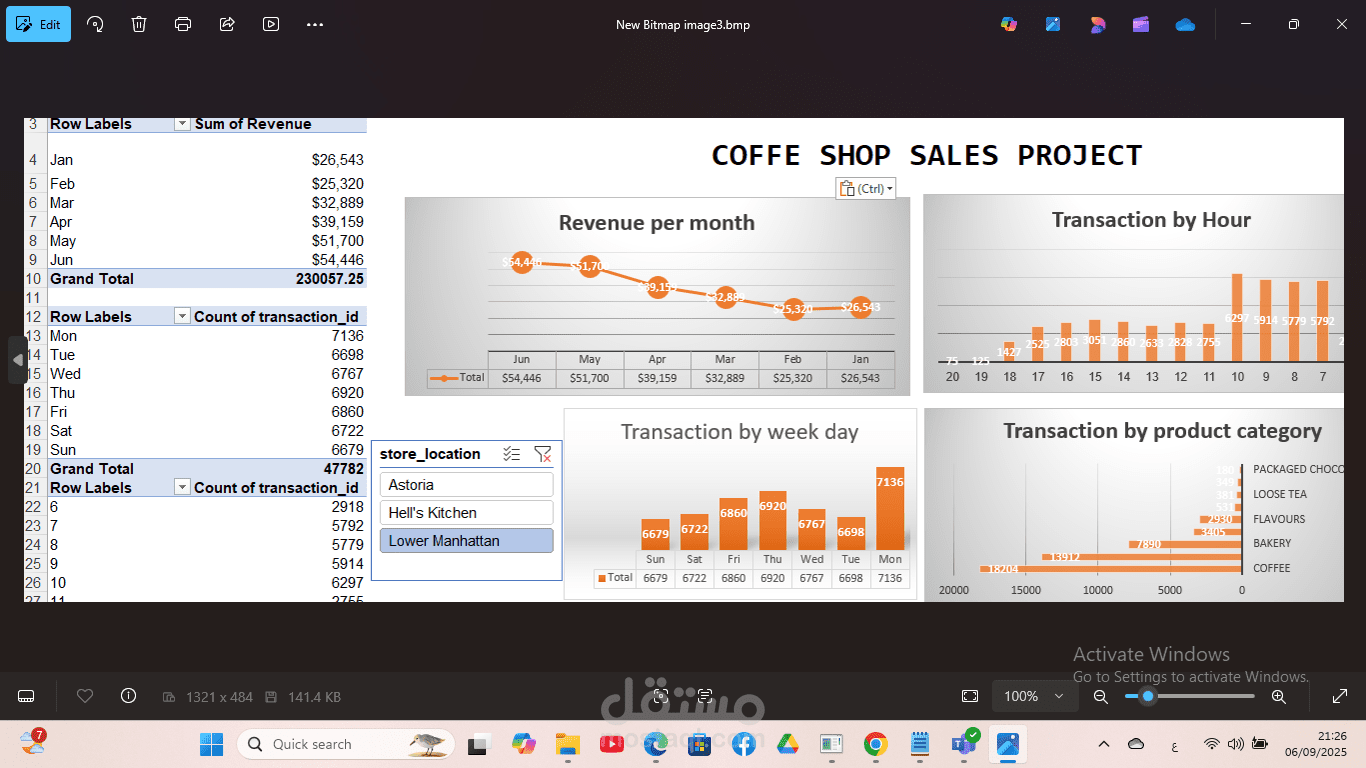
Task: Open Microsoft Teams on the taskbar
Action: point(964,744)
